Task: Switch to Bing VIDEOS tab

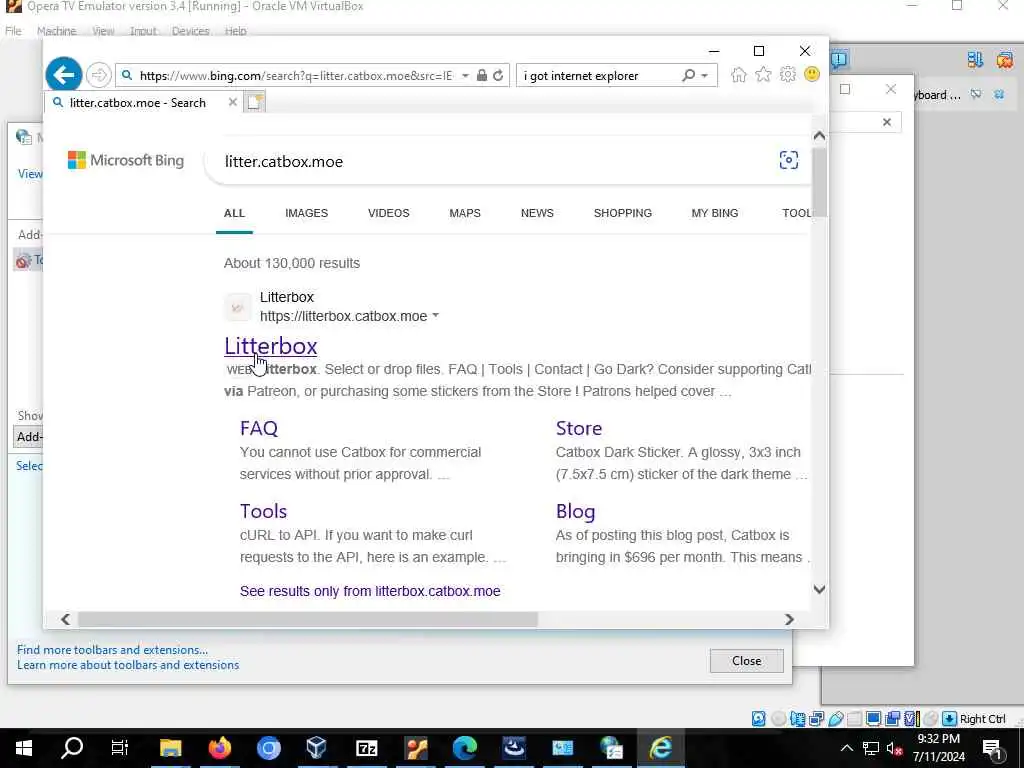Action: pos(389,213)
